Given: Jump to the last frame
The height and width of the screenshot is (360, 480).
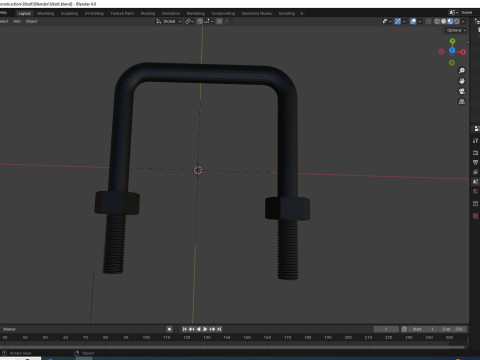Looking at the screenshot, I should (219, 329).
